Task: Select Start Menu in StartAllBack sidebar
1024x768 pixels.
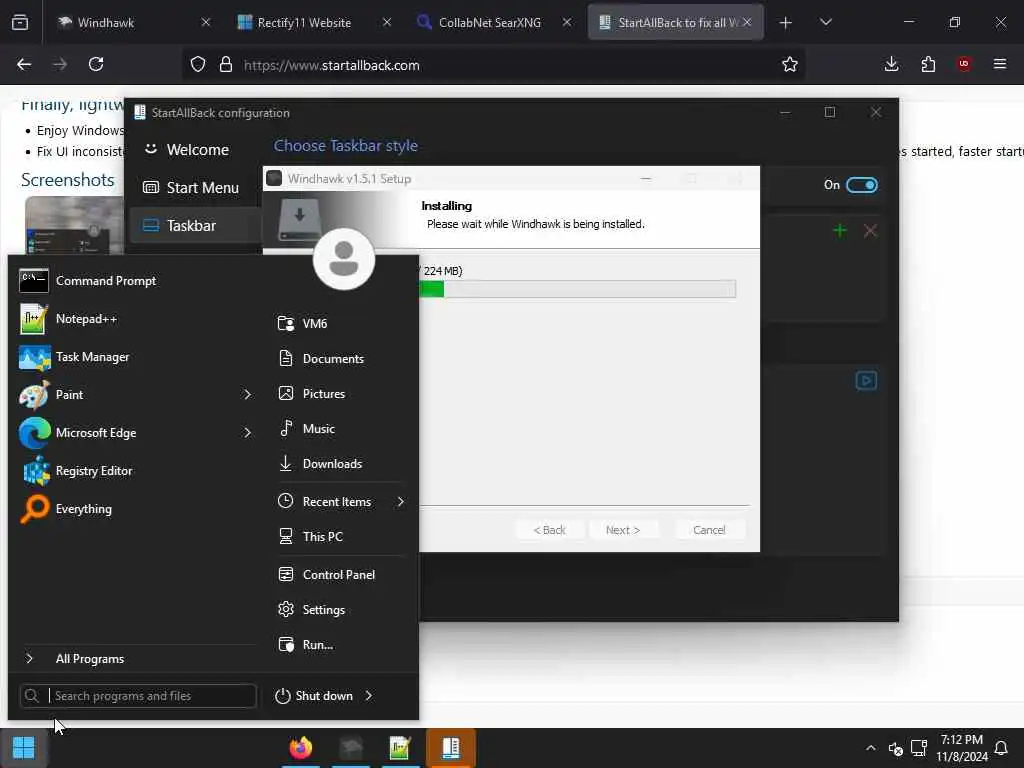Action: click(195, 188)
